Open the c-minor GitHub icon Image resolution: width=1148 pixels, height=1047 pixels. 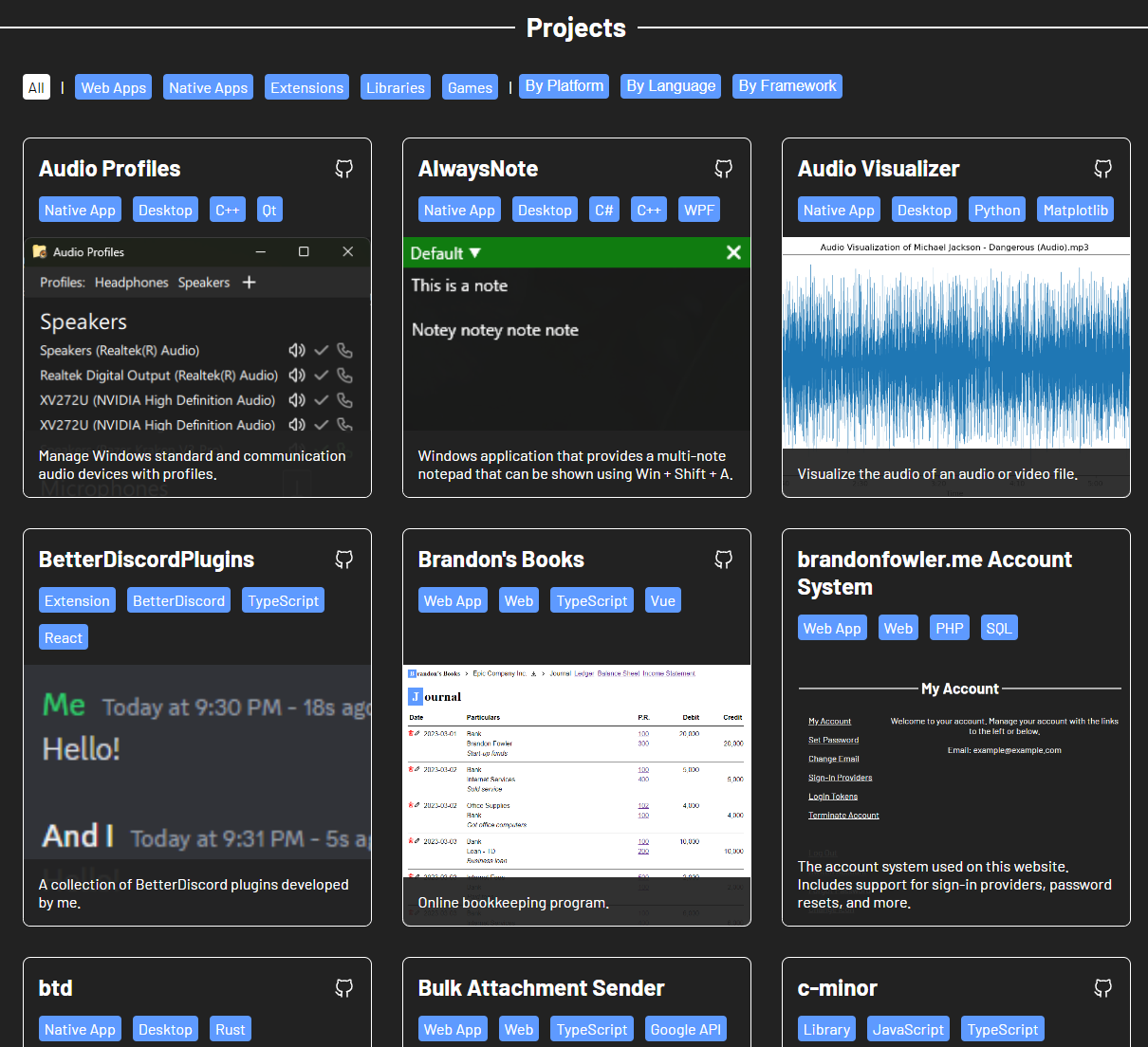tap(1103, 988)
